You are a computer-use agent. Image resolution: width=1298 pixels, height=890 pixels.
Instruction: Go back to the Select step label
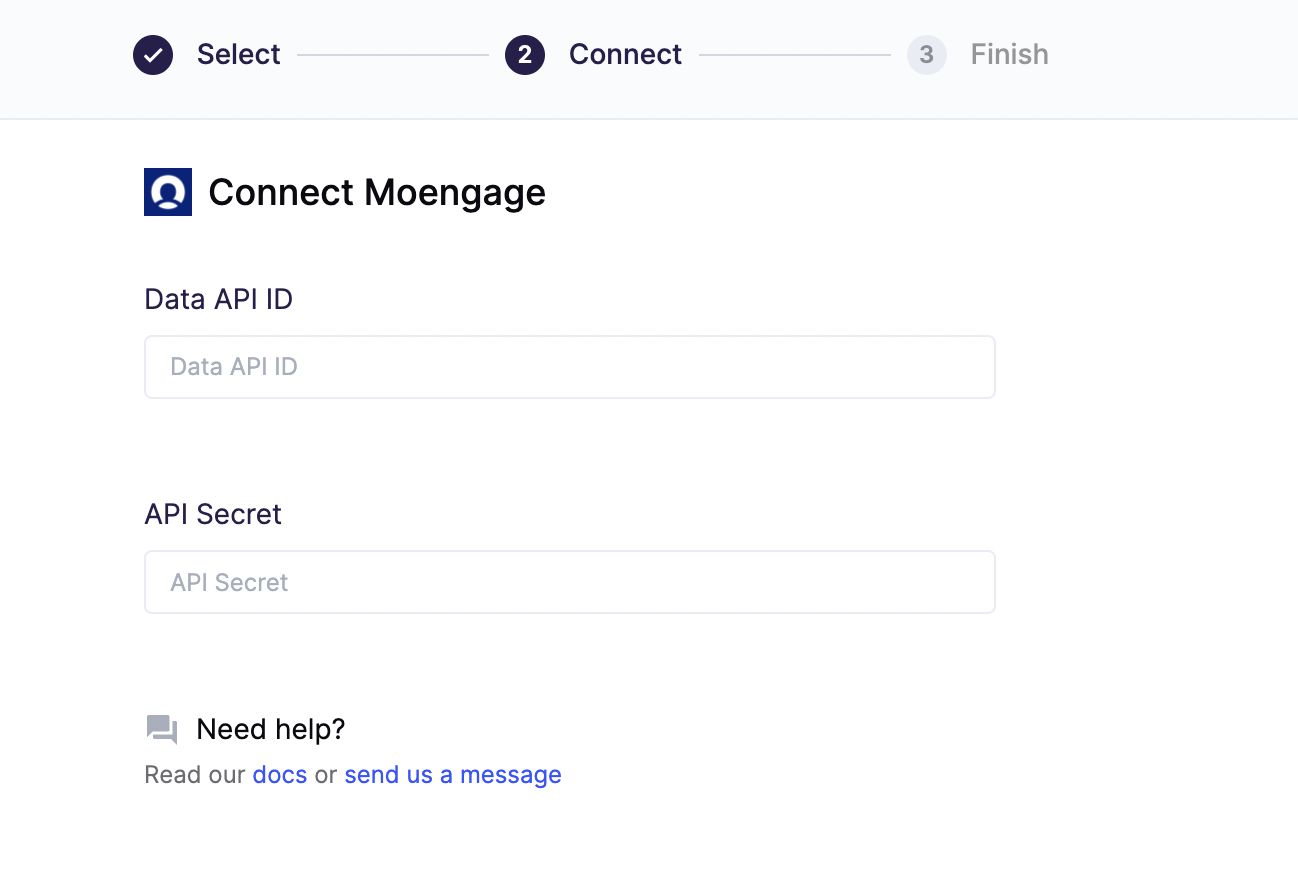(239, 54)
